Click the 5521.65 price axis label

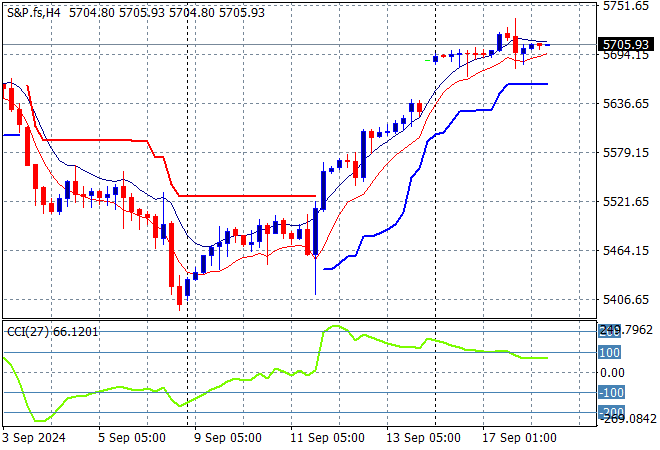(x=625, y=201)
